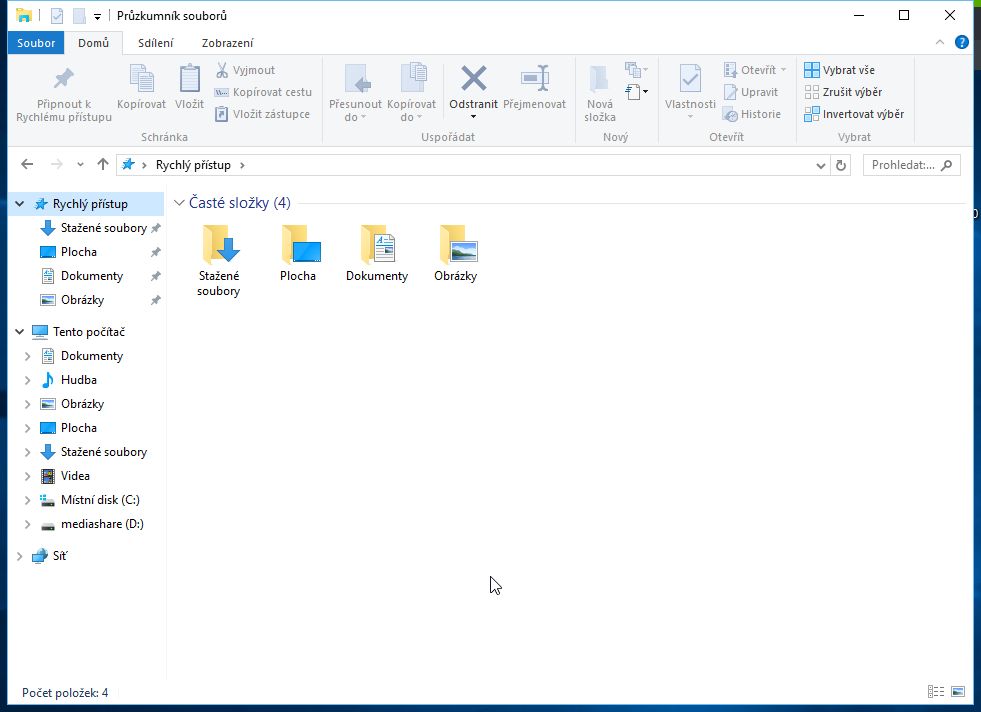Expand the Síť network node
The width and height of the screenshot is (981, 712).
click(19, 556)
